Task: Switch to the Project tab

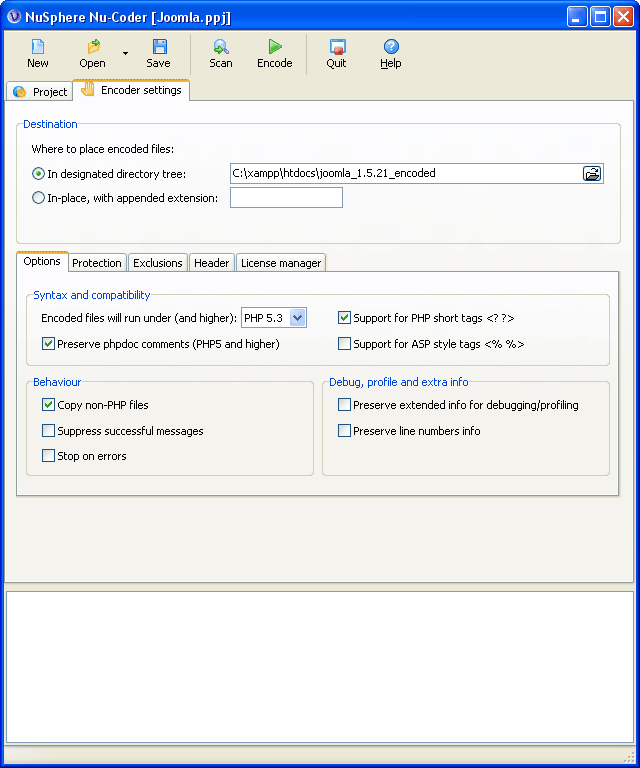Action: pyautogui.click(x=40, y=92)
